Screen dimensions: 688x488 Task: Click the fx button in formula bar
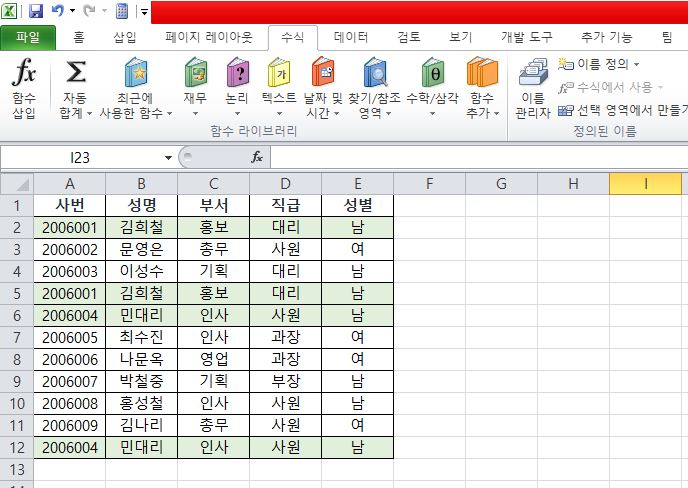pos(257,157)
